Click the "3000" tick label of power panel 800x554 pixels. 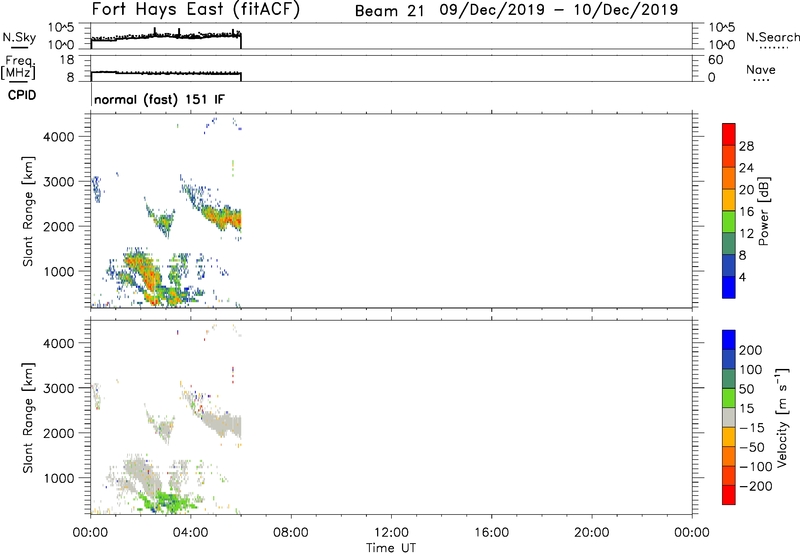click(x=59, y=182)
